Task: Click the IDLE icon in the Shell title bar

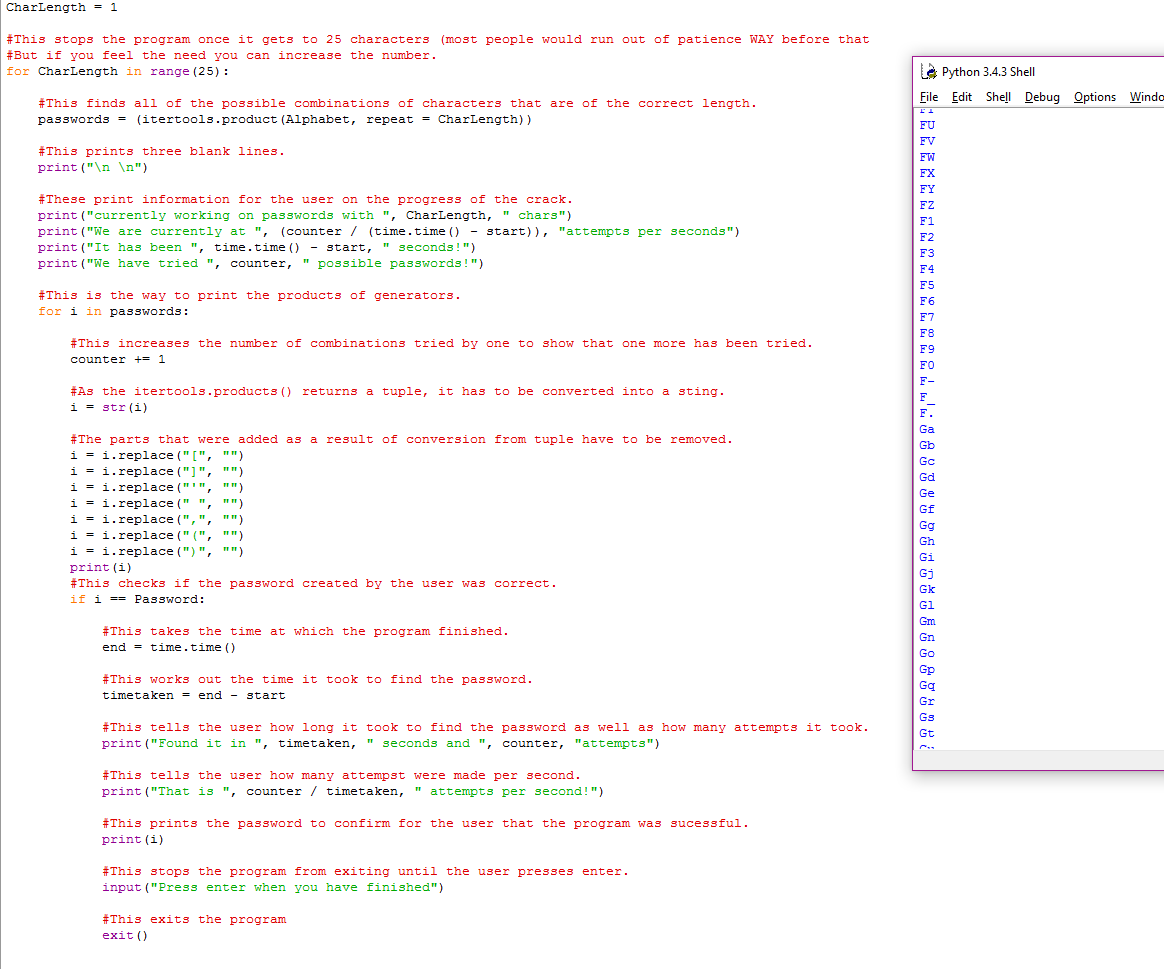Action: point(929,71)
